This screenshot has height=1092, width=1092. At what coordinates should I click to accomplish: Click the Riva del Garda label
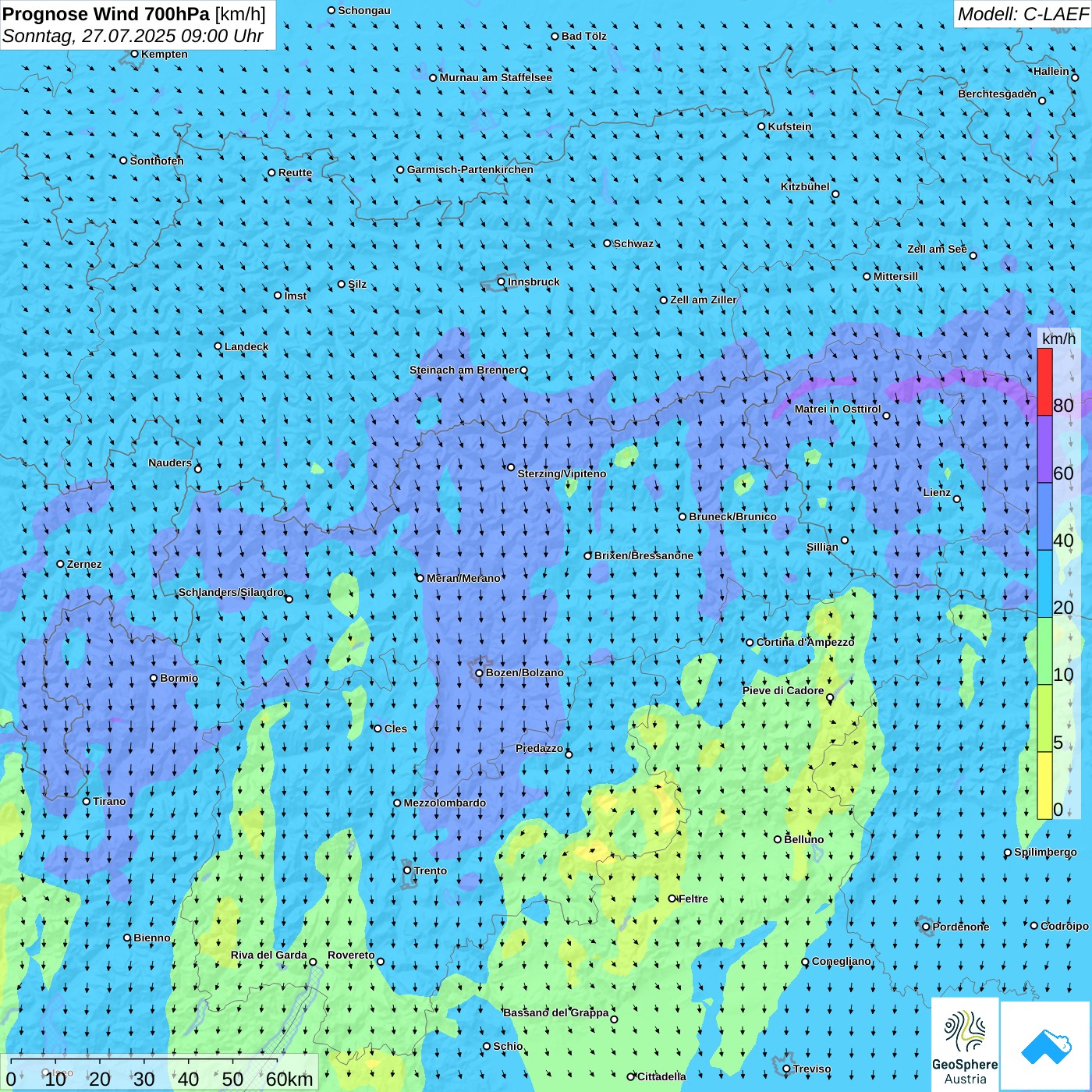point(269,955)
